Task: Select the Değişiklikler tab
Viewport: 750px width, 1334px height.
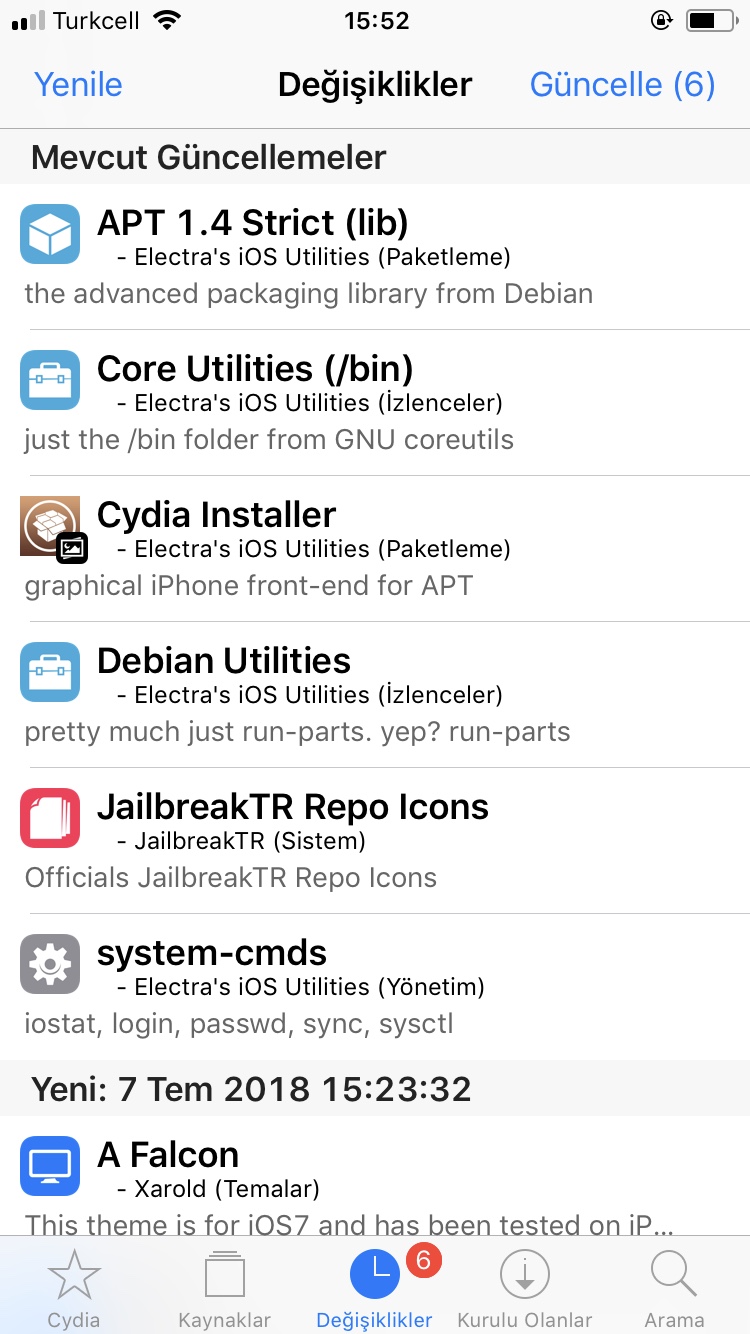Action: tap(374, 1290)
